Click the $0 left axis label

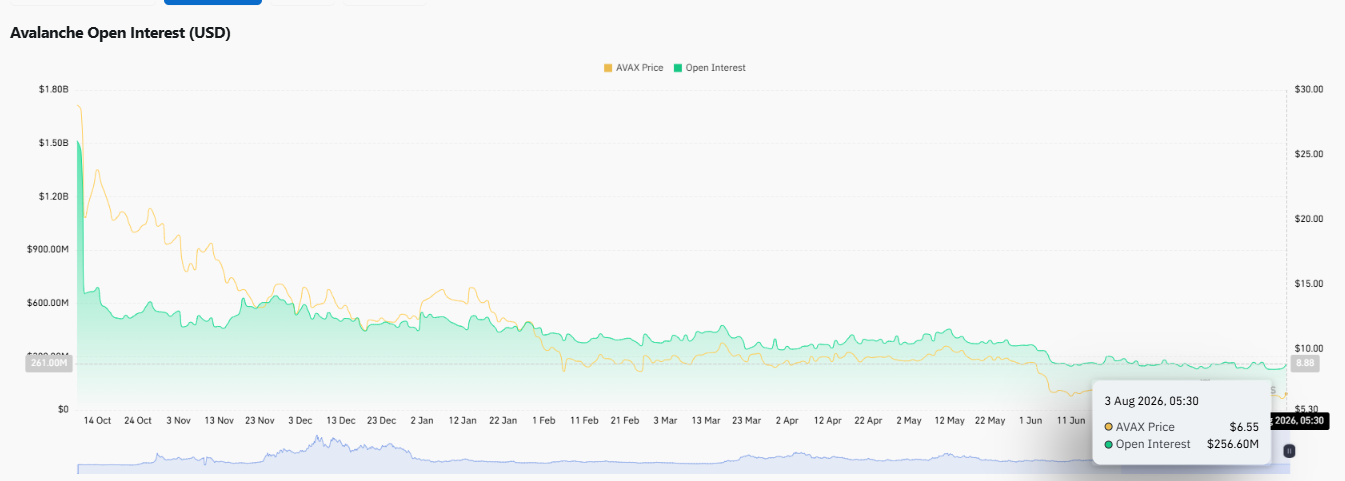click(63, 409)
